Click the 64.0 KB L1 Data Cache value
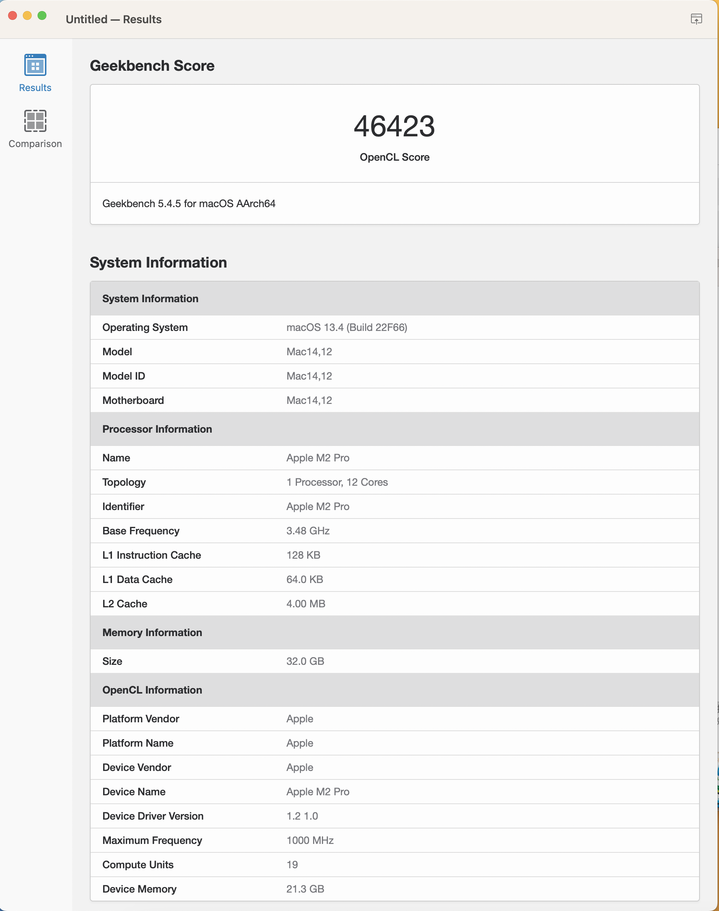 [x=304, y=580]
